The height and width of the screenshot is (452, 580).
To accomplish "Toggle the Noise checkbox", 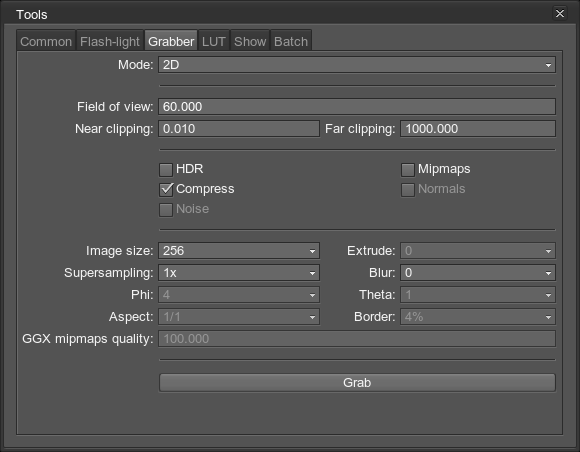I will click(x=166, y=210).
